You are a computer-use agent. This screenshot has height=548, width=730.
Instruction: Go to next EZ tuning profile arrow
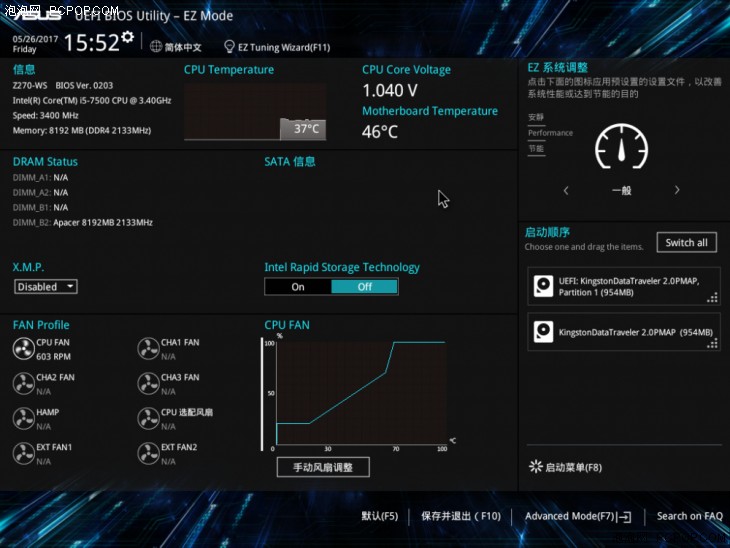[x=677, y=190]
